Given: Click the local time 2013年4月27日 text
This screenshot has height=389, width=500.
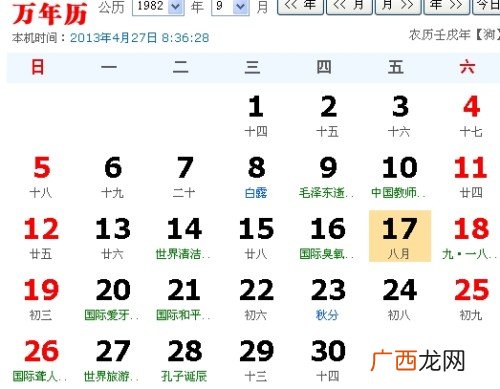Looking at the screenshot, I should (x=139, y=38).
